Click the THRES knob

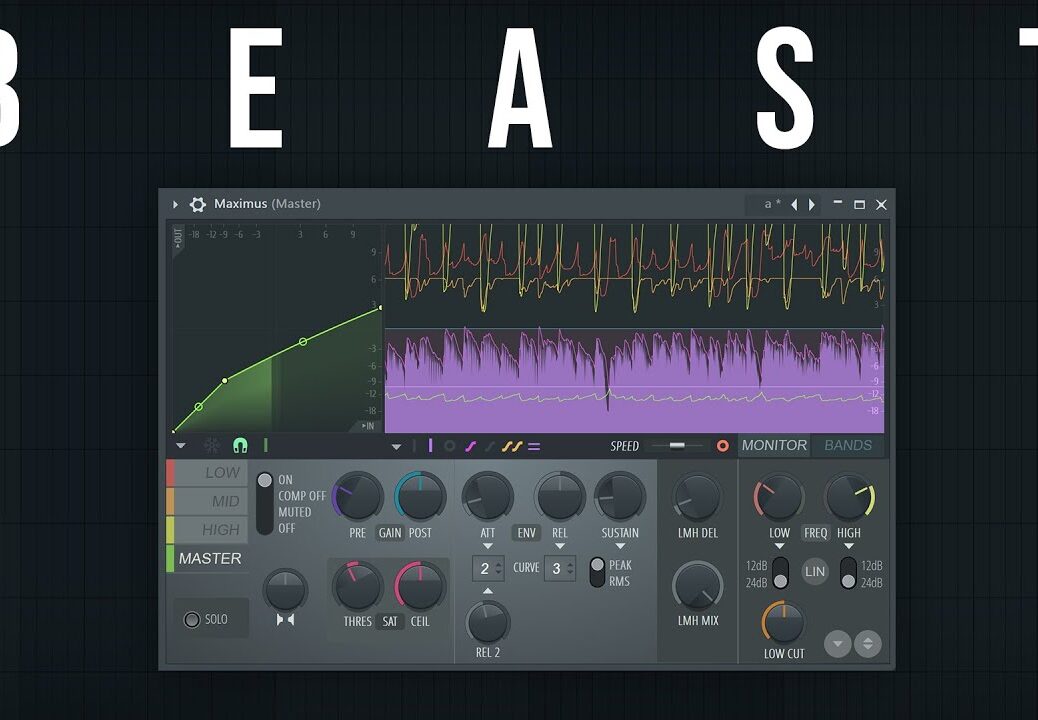[357, 586]
